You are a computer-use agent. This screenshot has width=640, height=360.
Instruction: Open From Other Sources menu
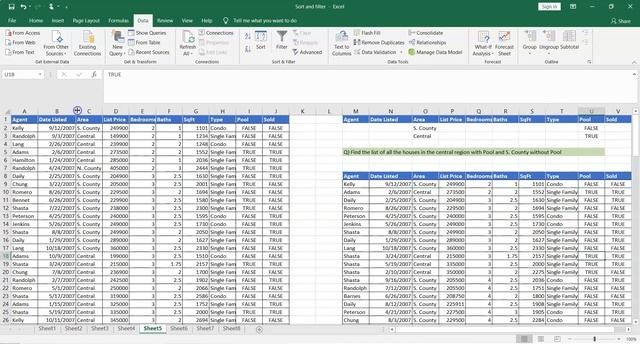(56, 43)
